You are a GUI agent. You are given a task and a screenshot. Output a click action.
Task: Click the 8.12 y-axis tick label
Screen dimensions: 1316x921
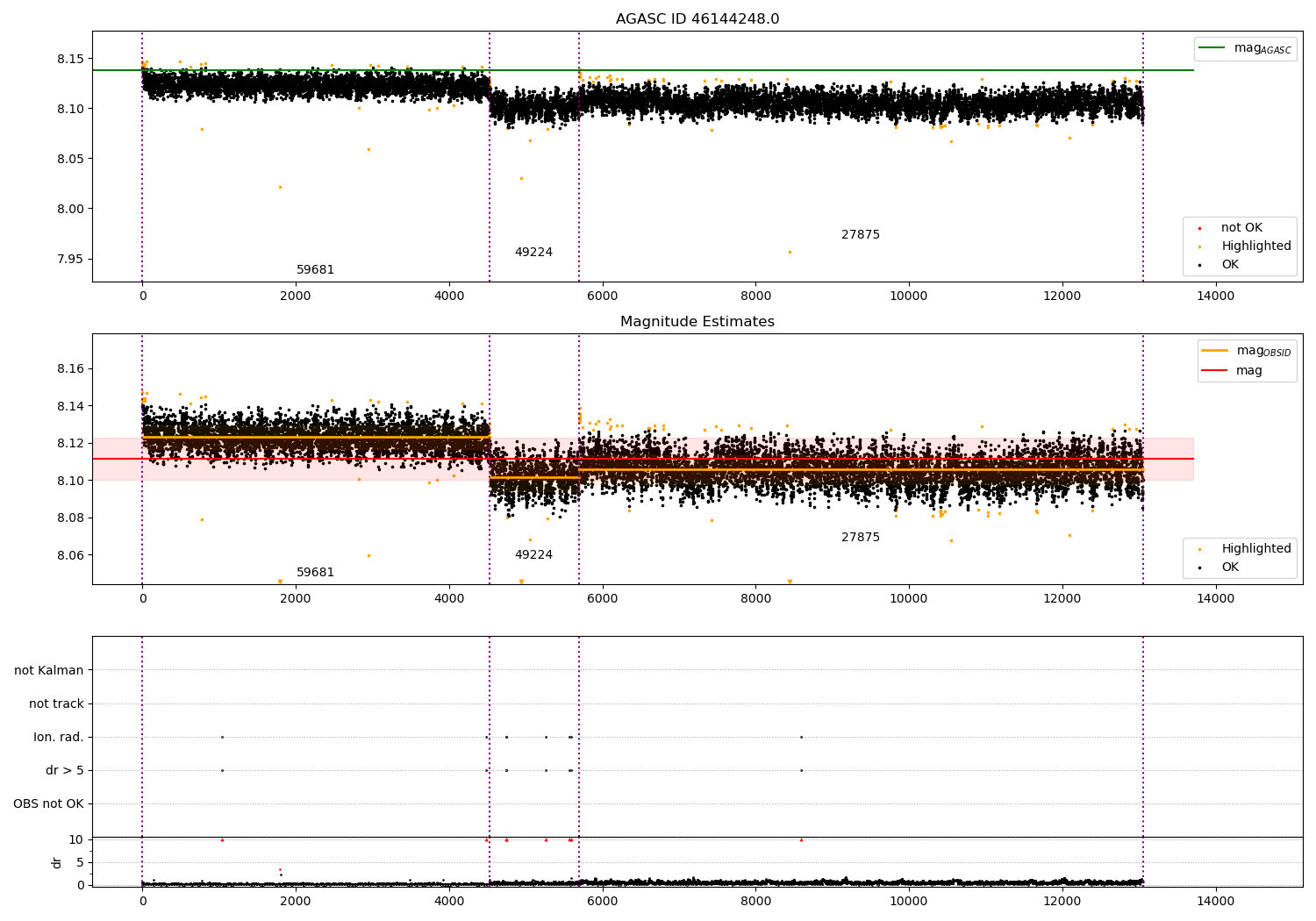point(70,443)
